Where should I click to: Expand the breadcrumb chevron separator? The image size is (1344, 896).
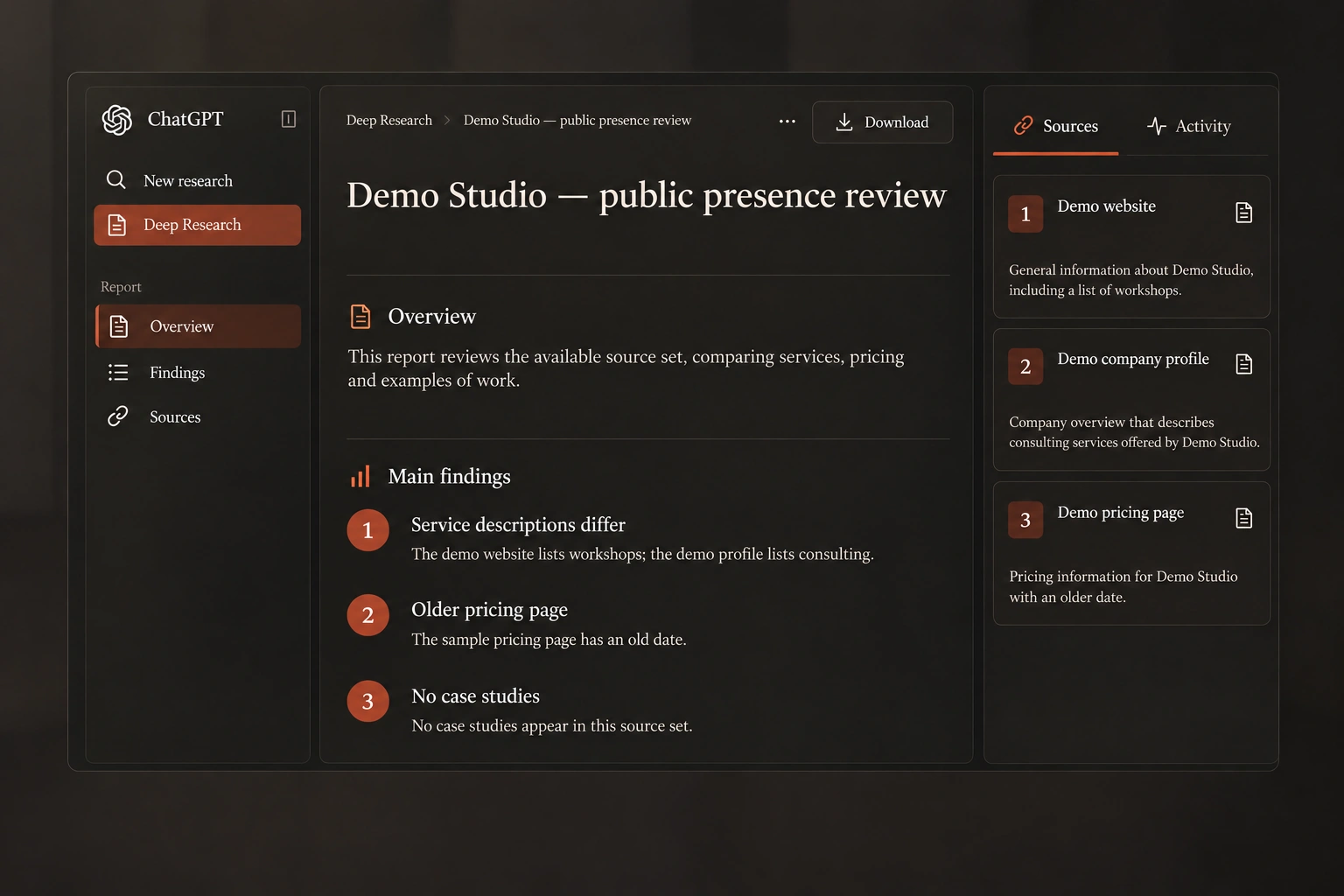point(447,121)
